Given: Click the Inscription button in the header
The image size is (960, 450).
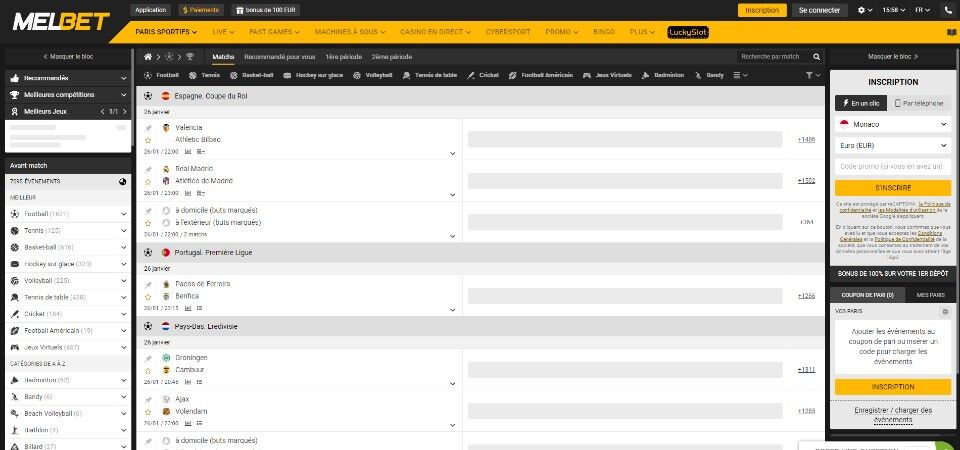Looking at the screenshot, I should 762,10.
